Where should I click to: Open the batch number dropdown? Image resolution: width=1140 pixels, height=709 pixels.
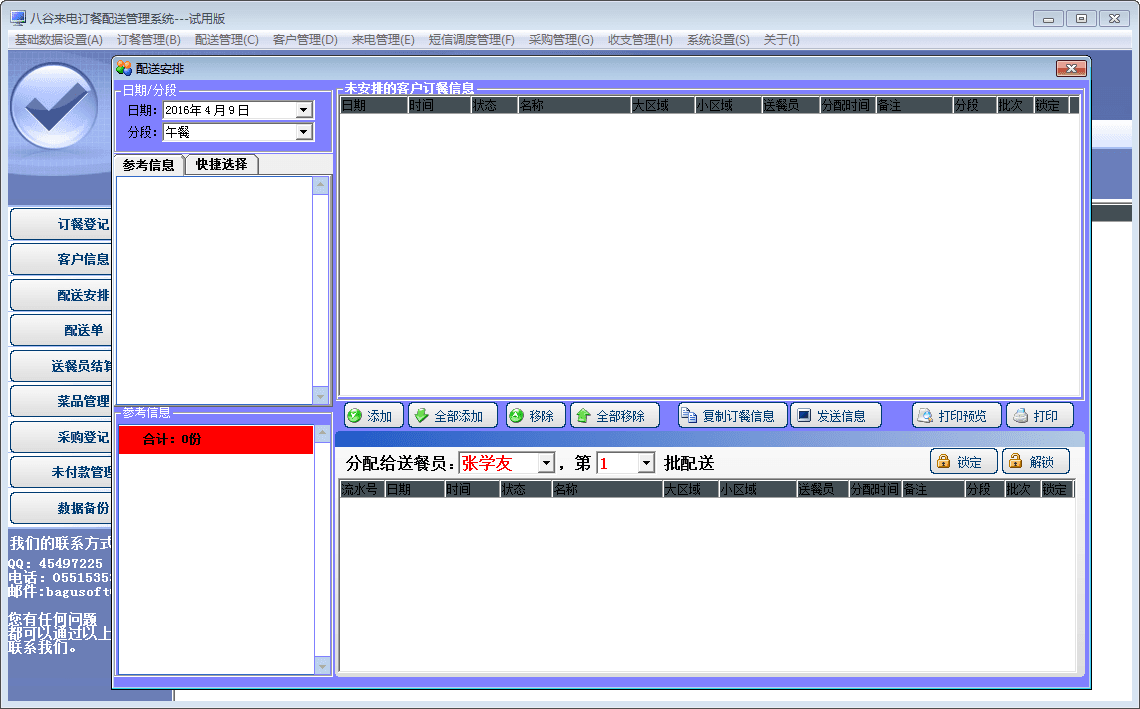[x=645, y=464]
